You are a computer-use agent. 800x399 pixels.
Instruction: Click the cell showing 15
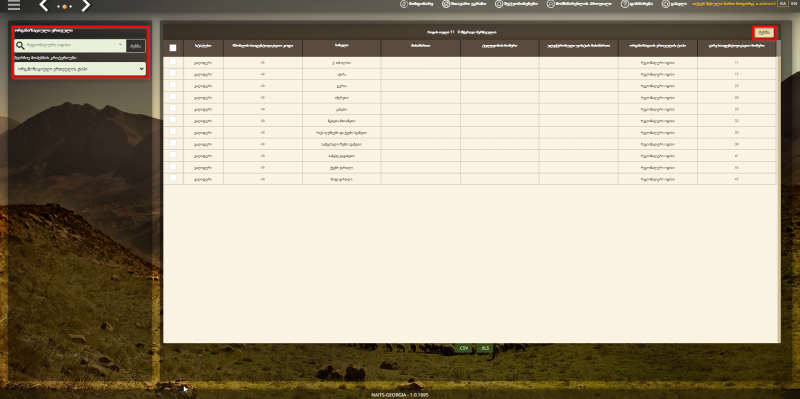click(x=736, y=74)
